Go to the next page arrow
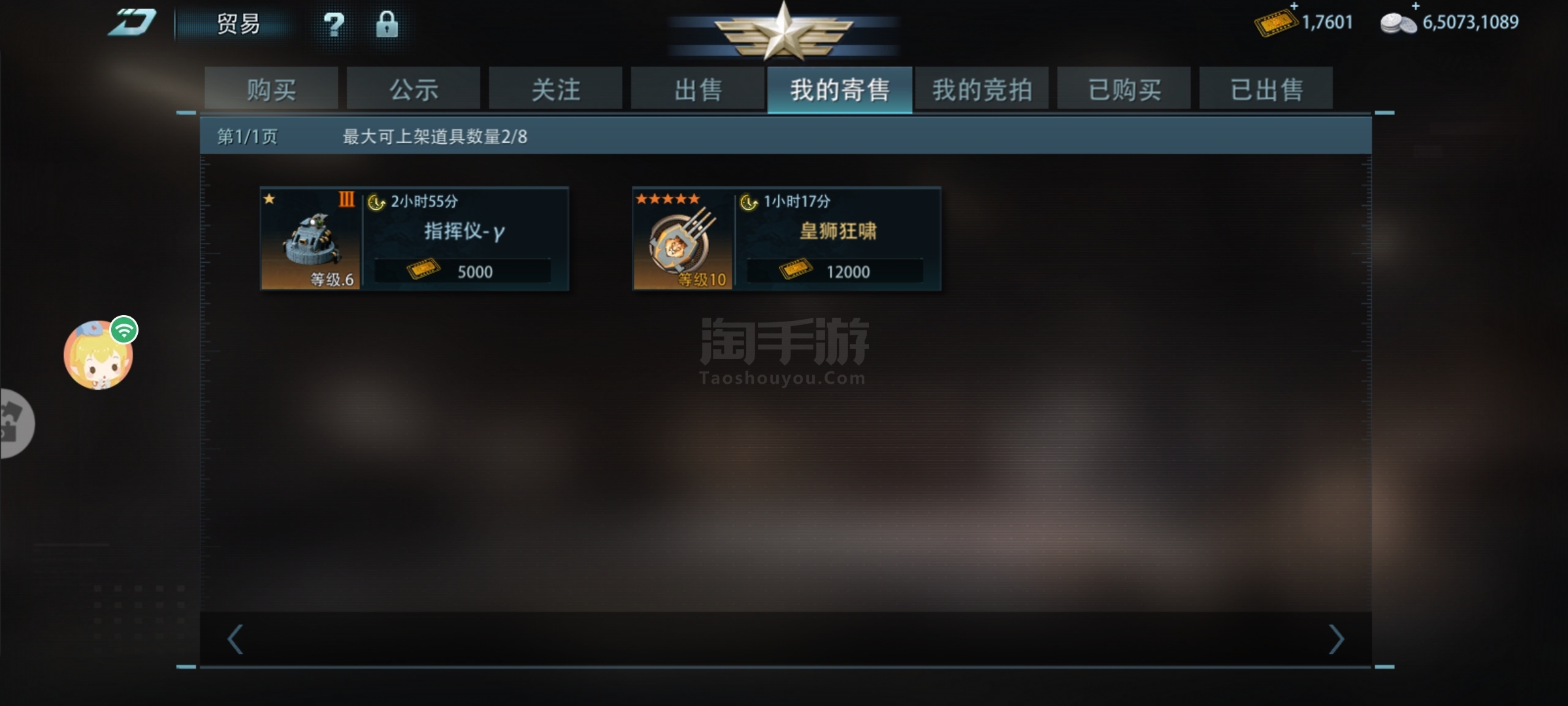The height and width of the screenshot is (706, 1568). [x=1337, y=639]
